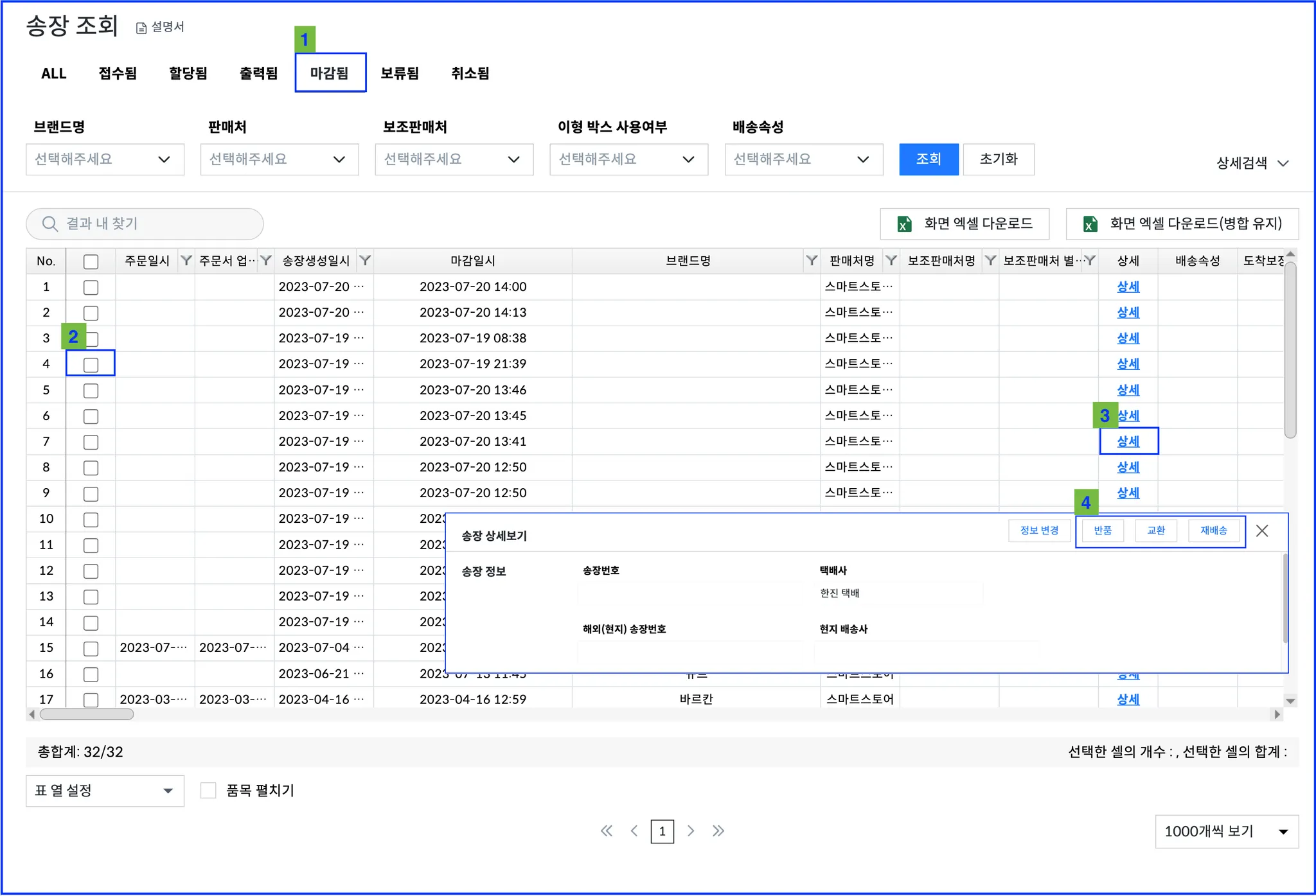Click the filter icon beside 판매처명 column
The height and width of the screenshot is (896, 1316).
891,260
